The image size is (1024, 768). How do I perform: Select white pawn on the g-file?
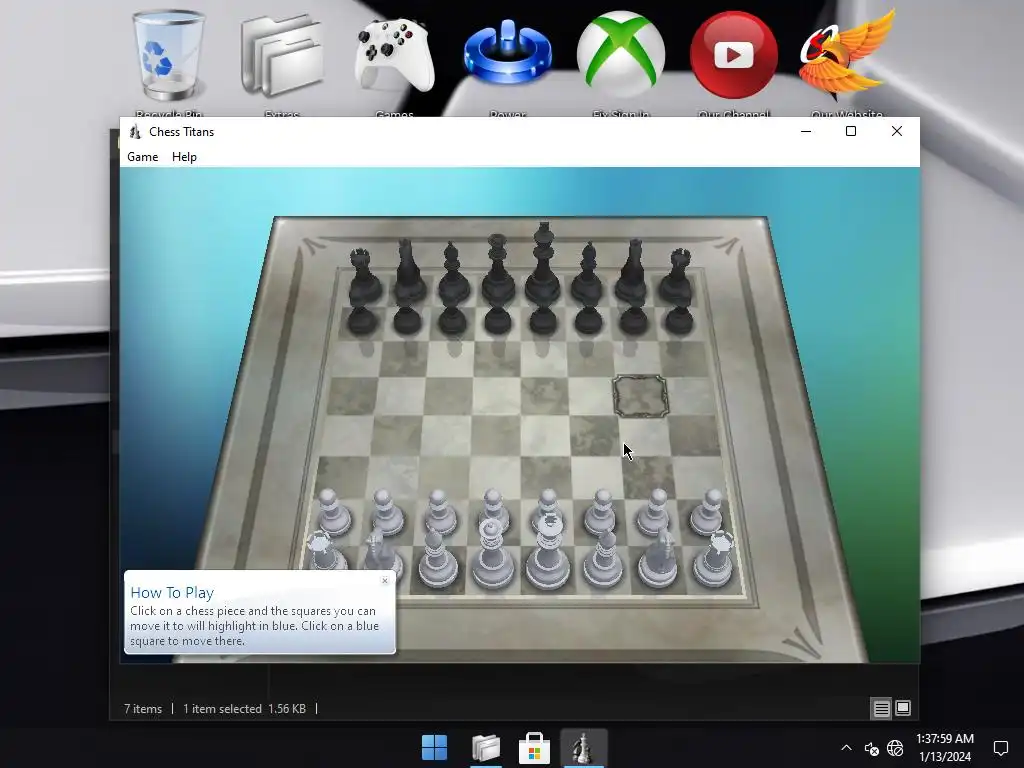click(654, 513)
